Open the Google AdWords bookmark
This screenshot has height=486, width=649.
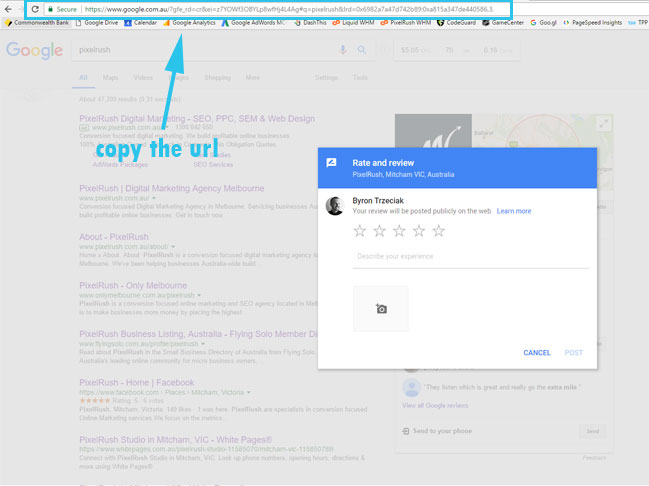click(253, 23)
